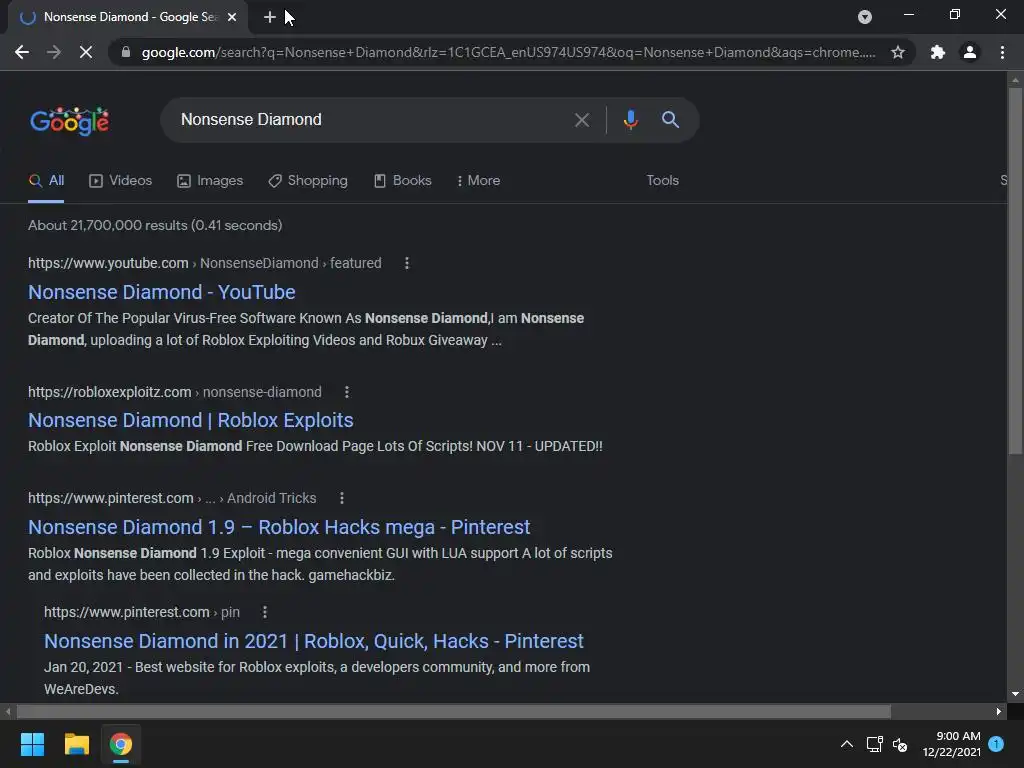Image resolution: width=1024 pixels, height=768 pixels.
Task: Stop the page from loading
Action: (x=86, y=52)
